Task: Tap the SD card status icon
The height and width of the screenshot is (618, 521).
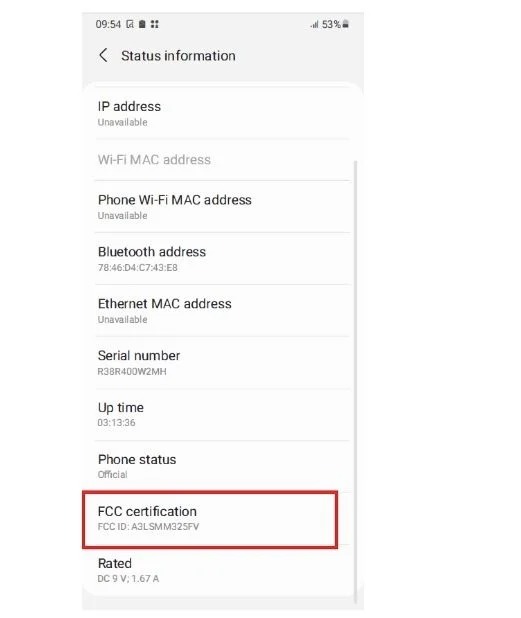Action: tap(142, 24)
